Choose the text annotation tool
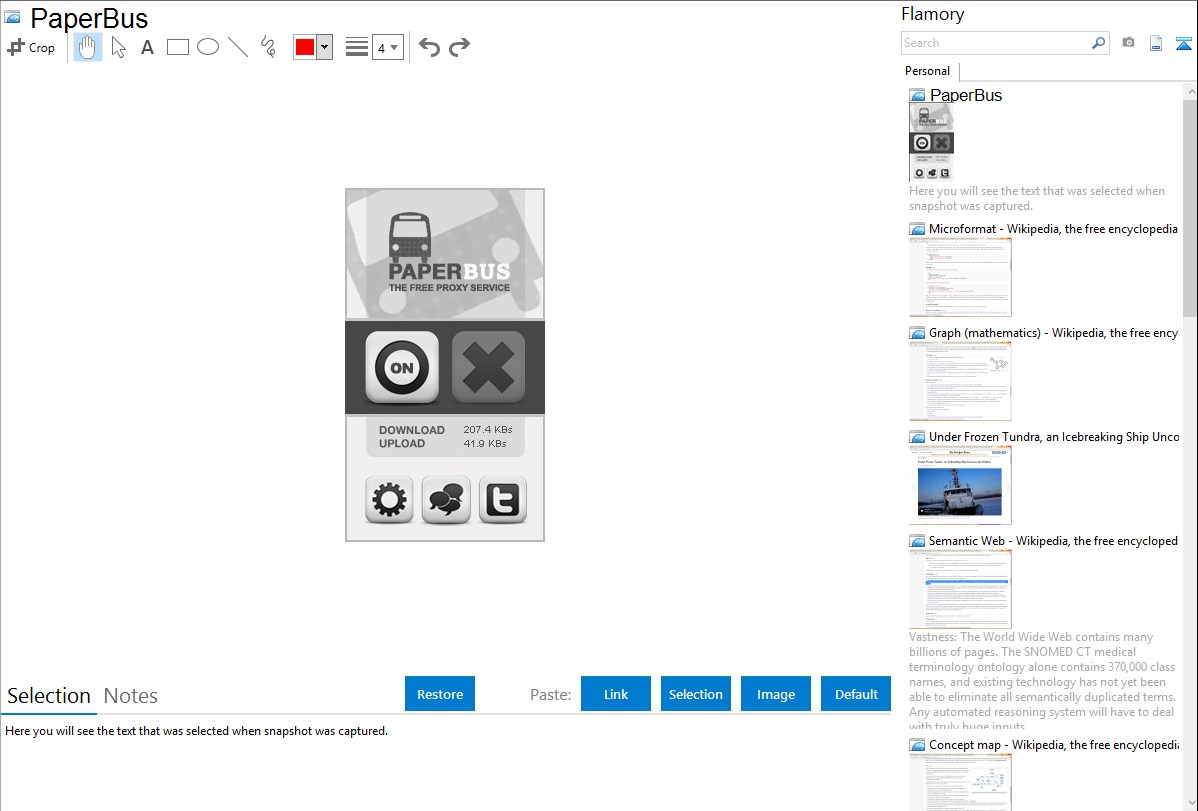 (x=147, y=47)
